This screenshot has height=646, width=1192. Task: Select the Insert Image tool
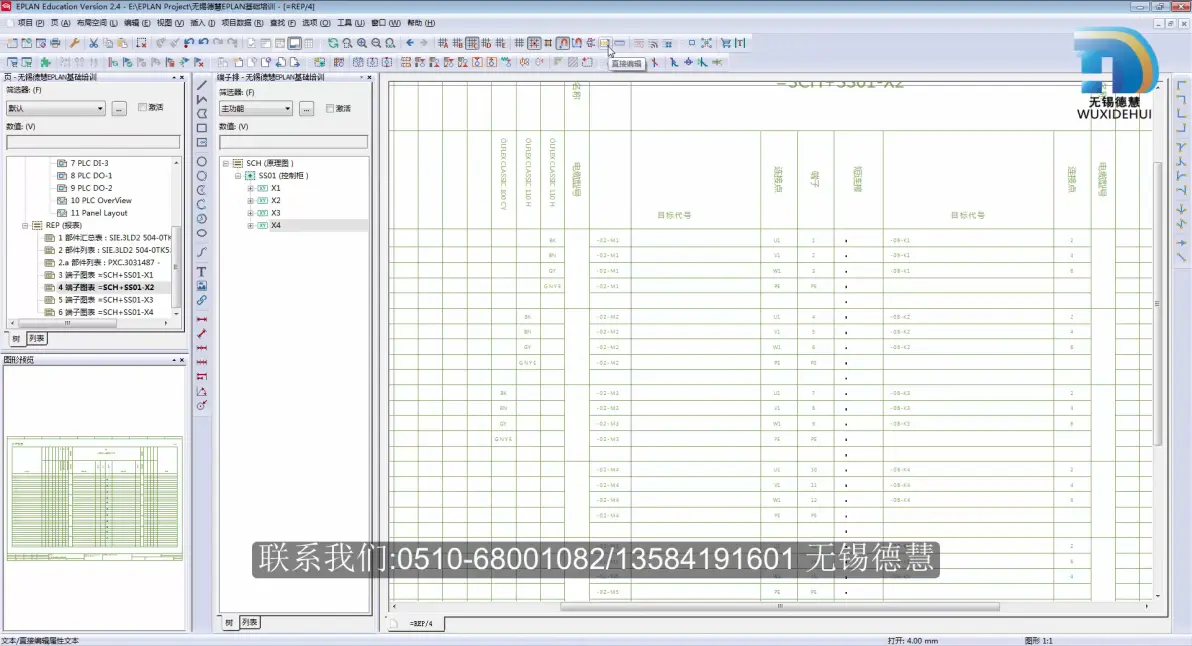(x=201, y=286)
